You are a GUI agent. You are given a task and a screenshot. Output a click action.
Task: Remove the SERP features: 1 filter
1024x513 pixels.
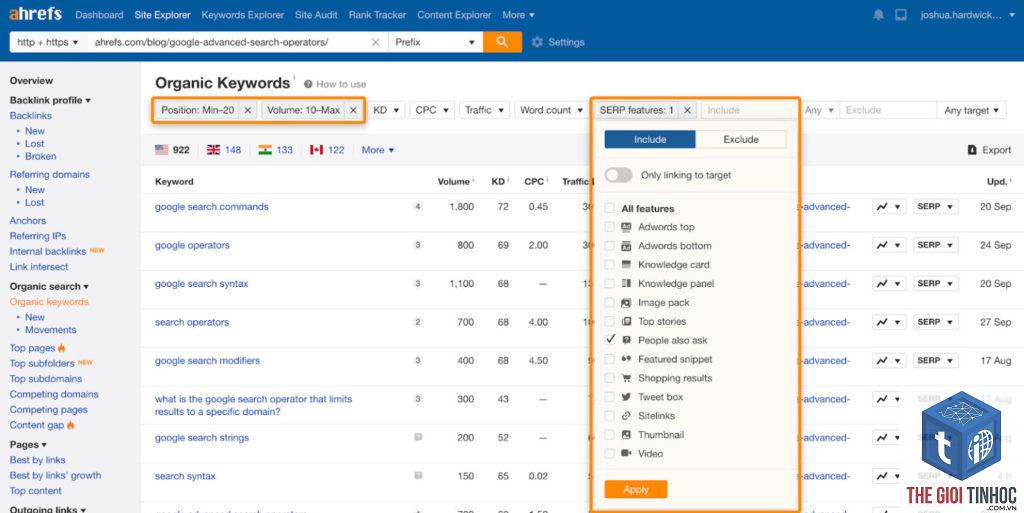click(687, 110)
